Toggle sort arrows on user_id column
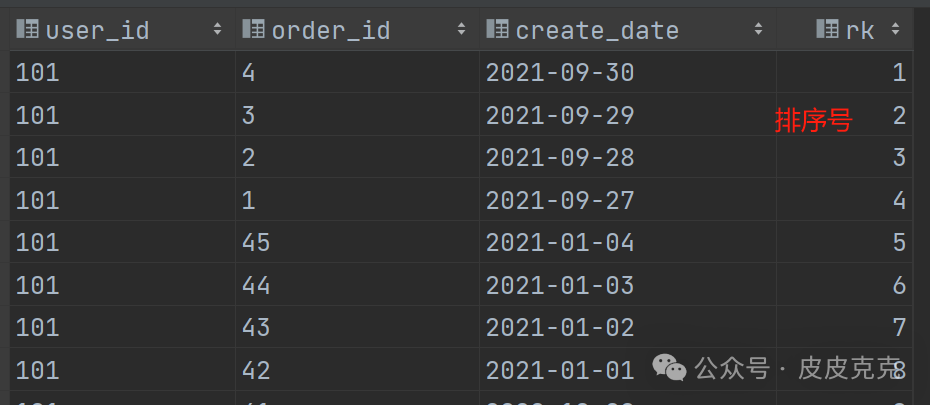Image resolution: width=930 pixels, height=405 pixels. 217,30
